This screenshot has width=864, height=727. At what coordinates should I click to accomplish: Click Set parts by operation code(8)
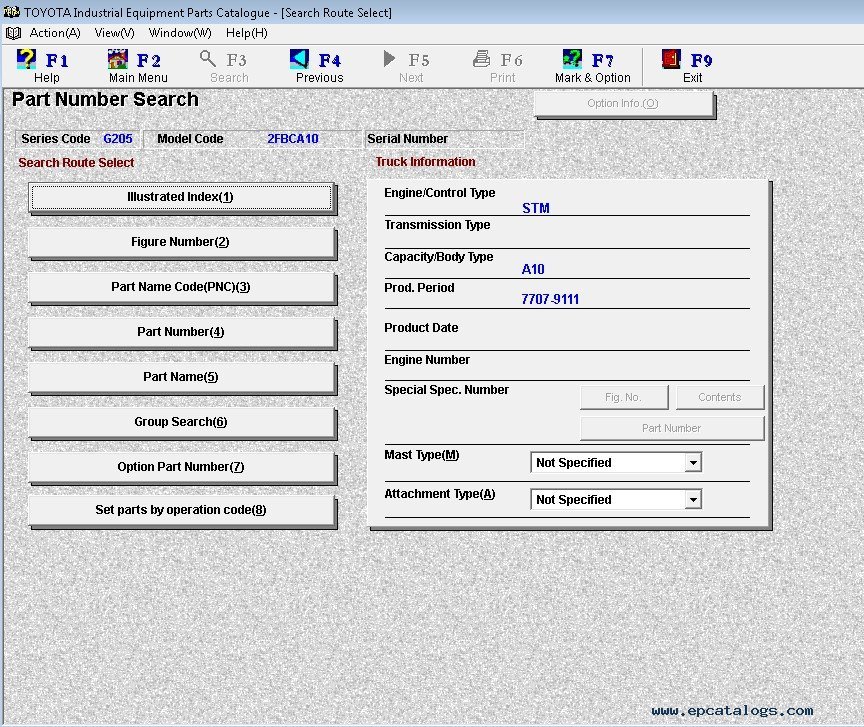pyautogui.click(x=181, y=510)
